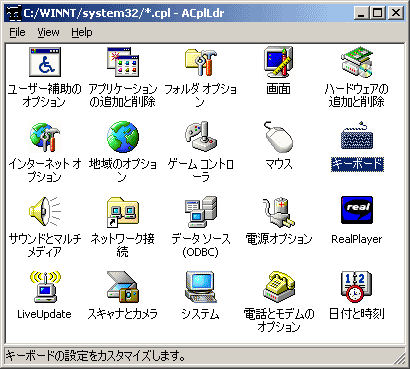Click the キーボード label text

[x=357, y=164]
